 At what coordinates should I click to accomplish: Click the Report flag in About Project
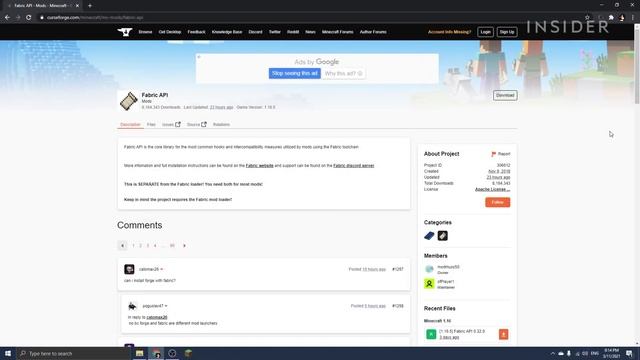500,154
